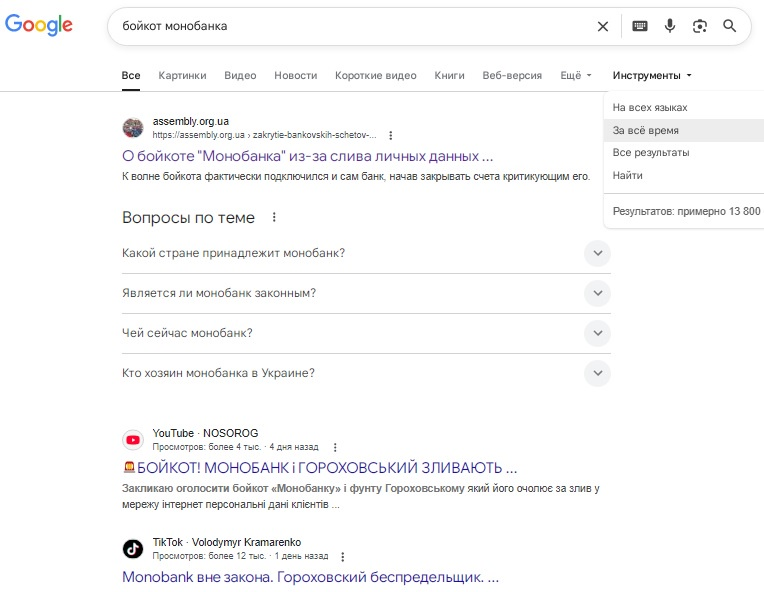Switch to the 'Картинки' tab
The width and height of the screenshot is (764, 592).
[182, 75]
